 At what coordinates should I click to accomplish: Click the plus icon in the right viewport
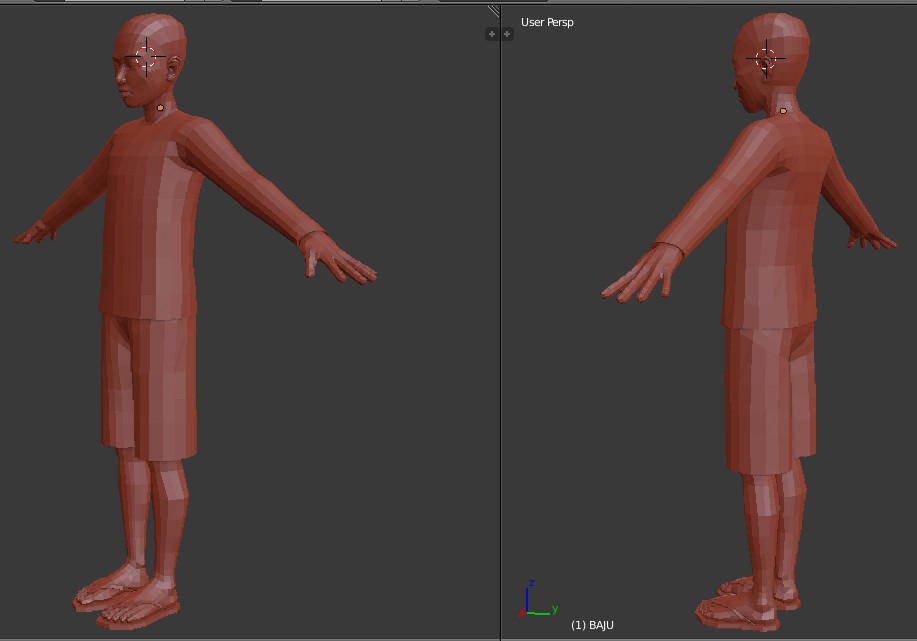(x=508, y=33)
